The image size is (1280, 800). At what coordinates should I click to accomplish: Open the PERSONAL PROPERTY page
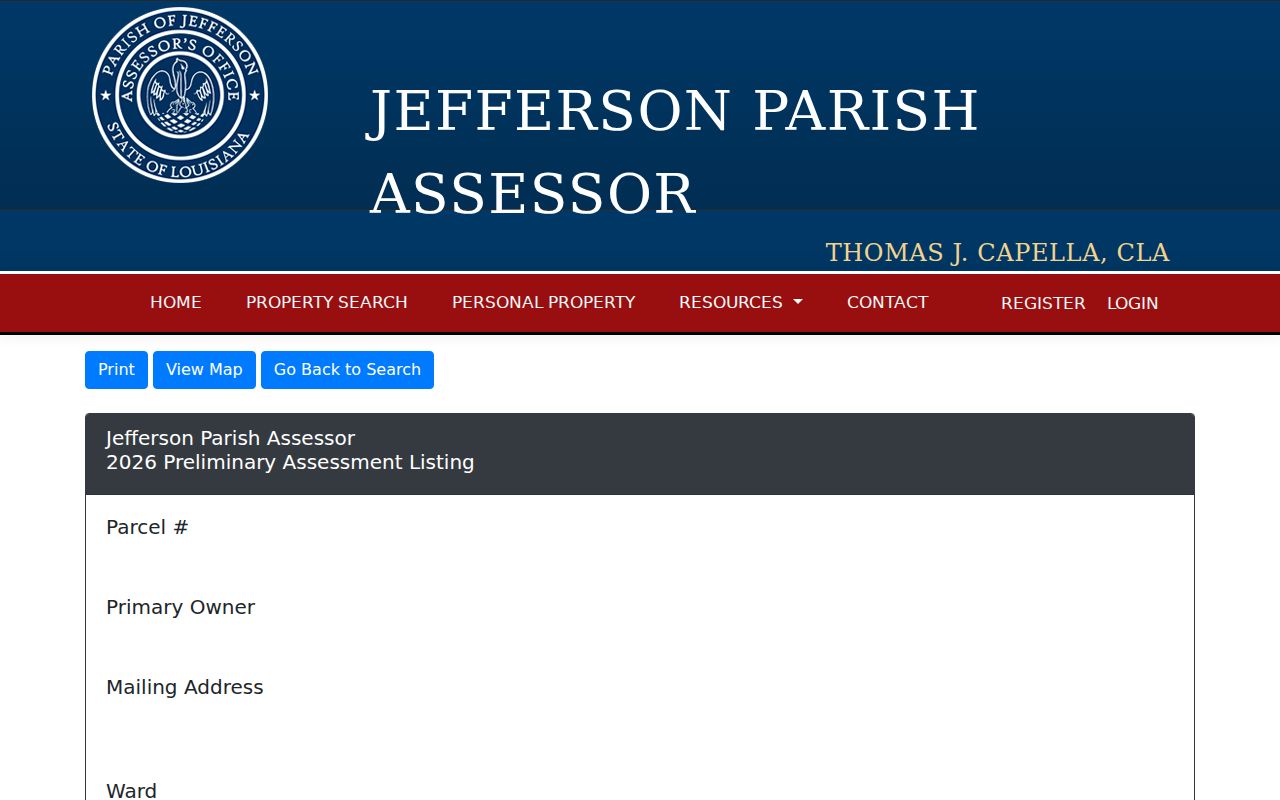tap(543, 302)
